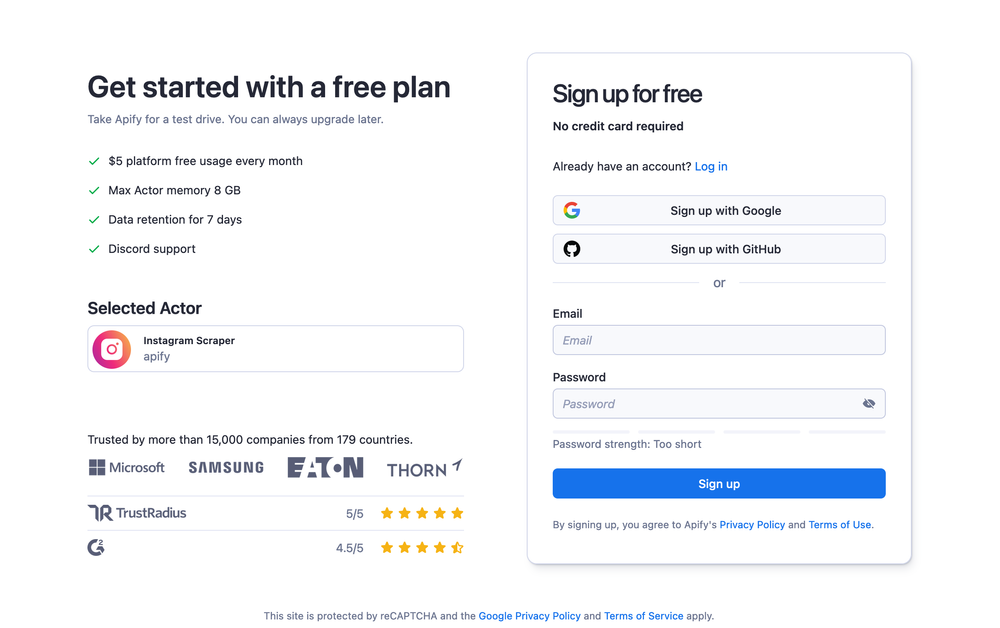The width and height of the screenshot is (1000, 628).
Task: Click the G2 logo icon
Action: point(96,547)
